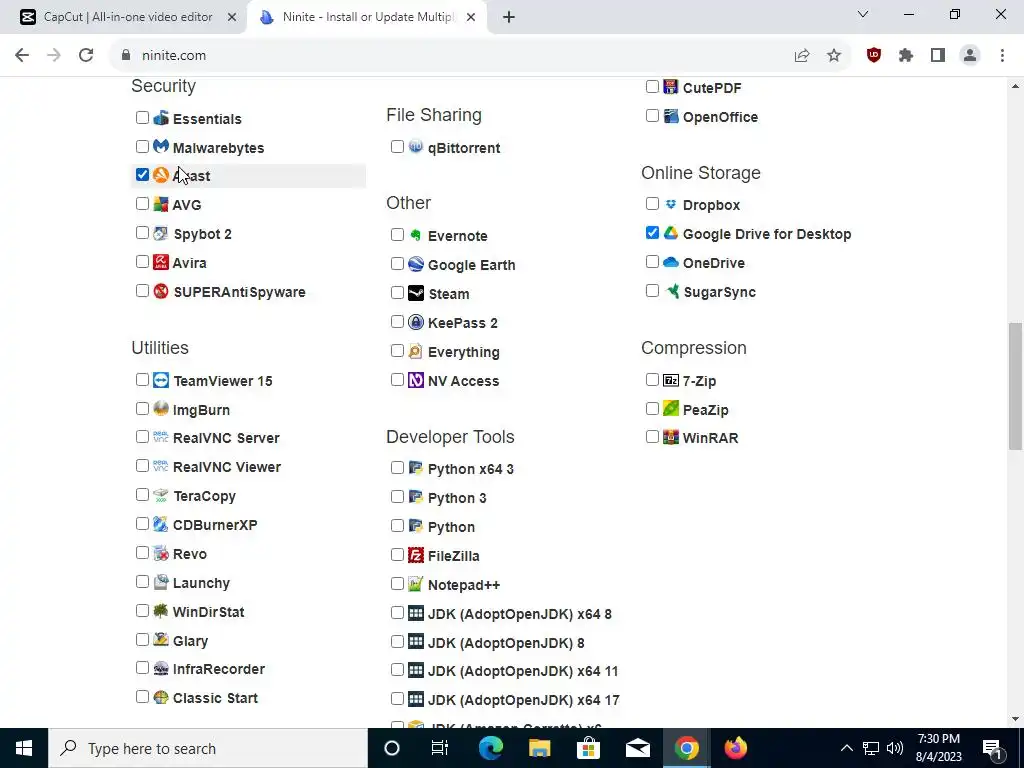Click the Dropbox logo icon
This screenshot has height=768, width=1024.
671,204
